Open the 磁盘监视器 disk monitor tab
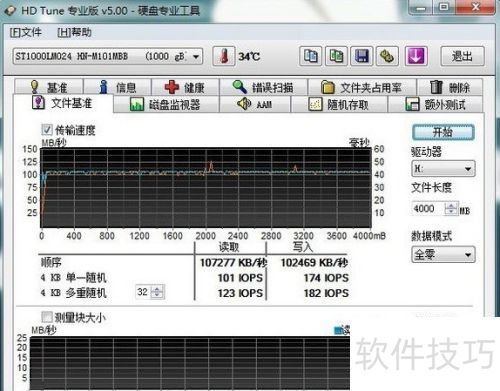500x391 pixels. 166,104
